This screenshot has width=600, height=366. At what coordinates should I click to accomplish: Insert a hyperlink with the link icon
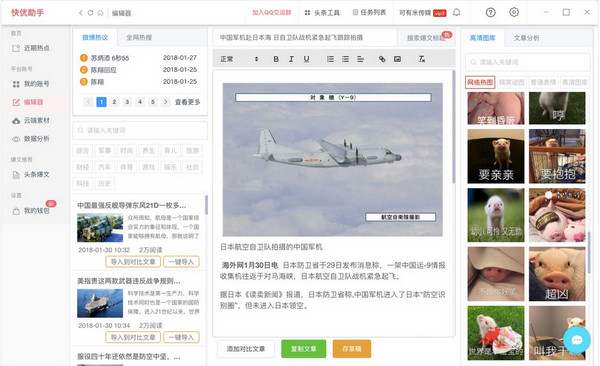point(382,59)
